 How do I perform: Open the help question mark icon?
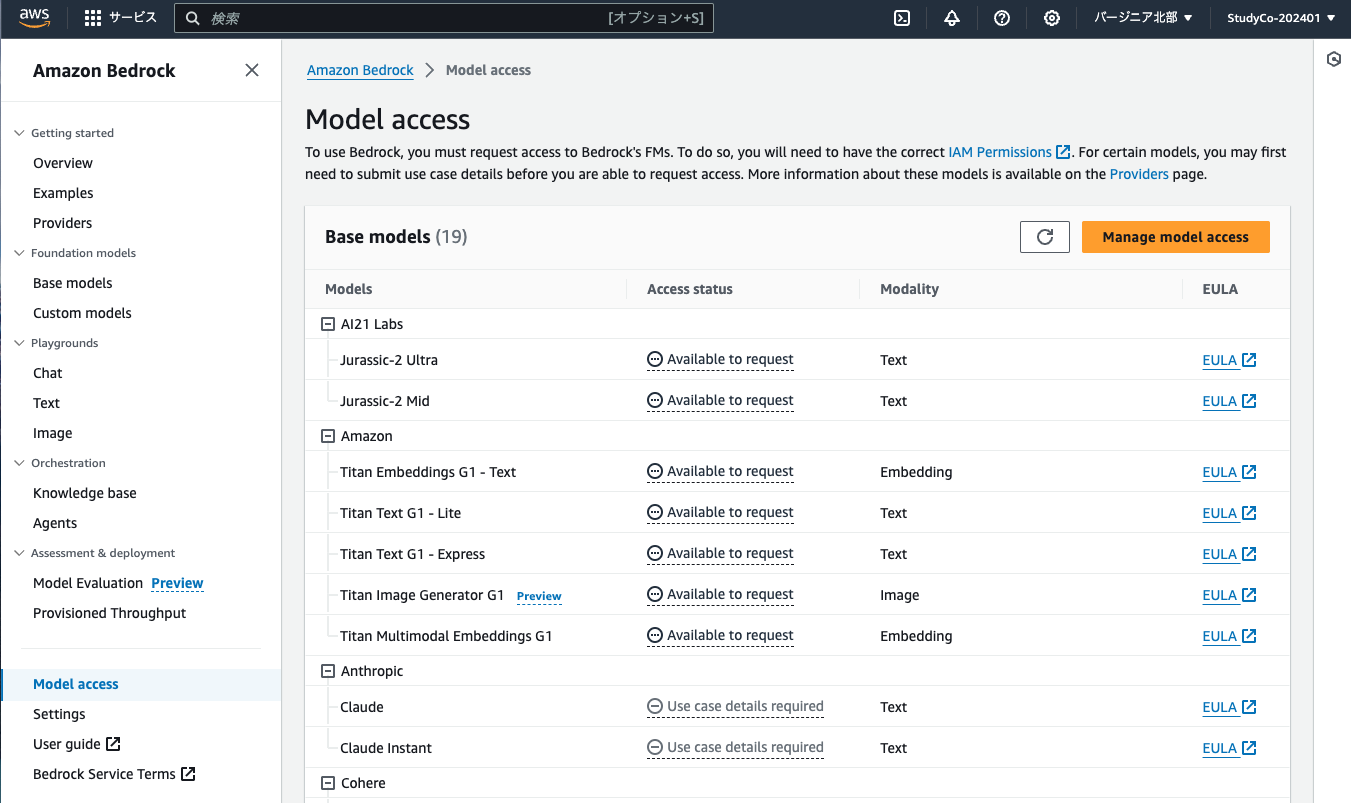coord(1001,18)
